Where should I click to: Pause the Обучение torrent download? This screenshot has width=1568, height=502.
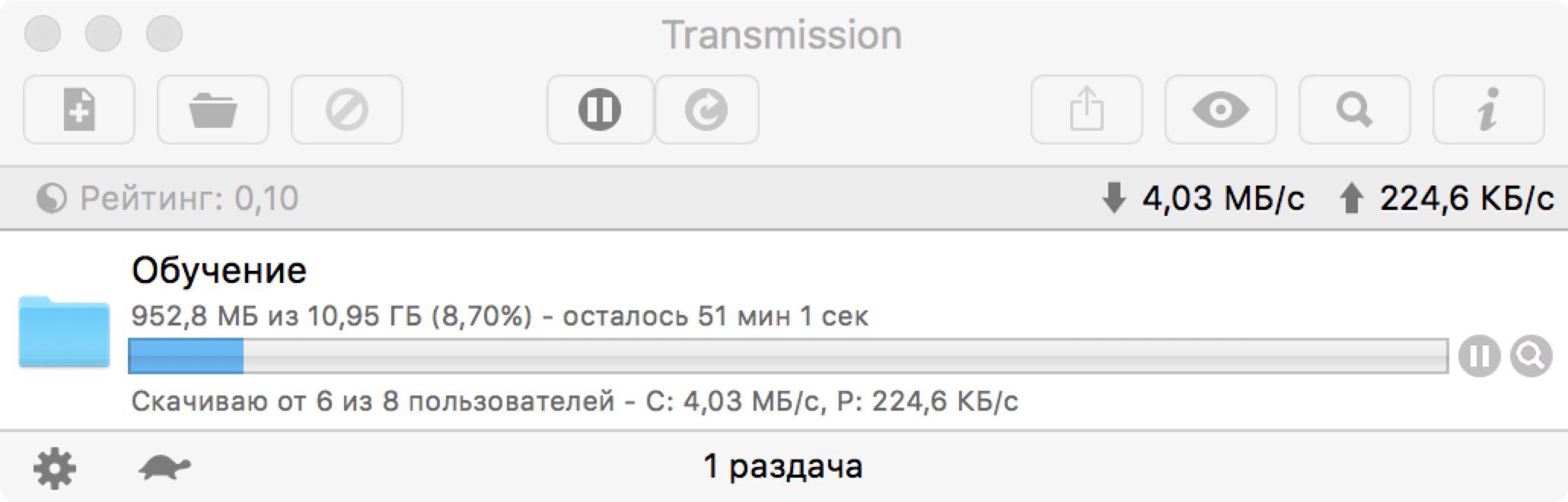[x=1479, y=356]
